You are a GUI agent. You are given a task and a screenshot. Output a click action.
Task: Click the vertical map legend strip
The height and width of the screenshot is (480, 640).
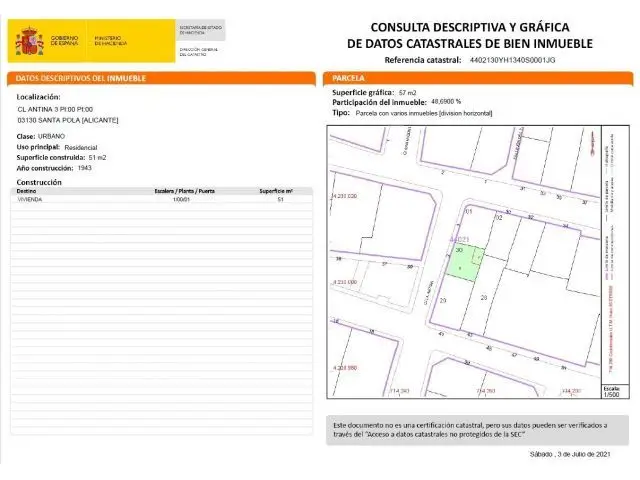coord(615,255)
